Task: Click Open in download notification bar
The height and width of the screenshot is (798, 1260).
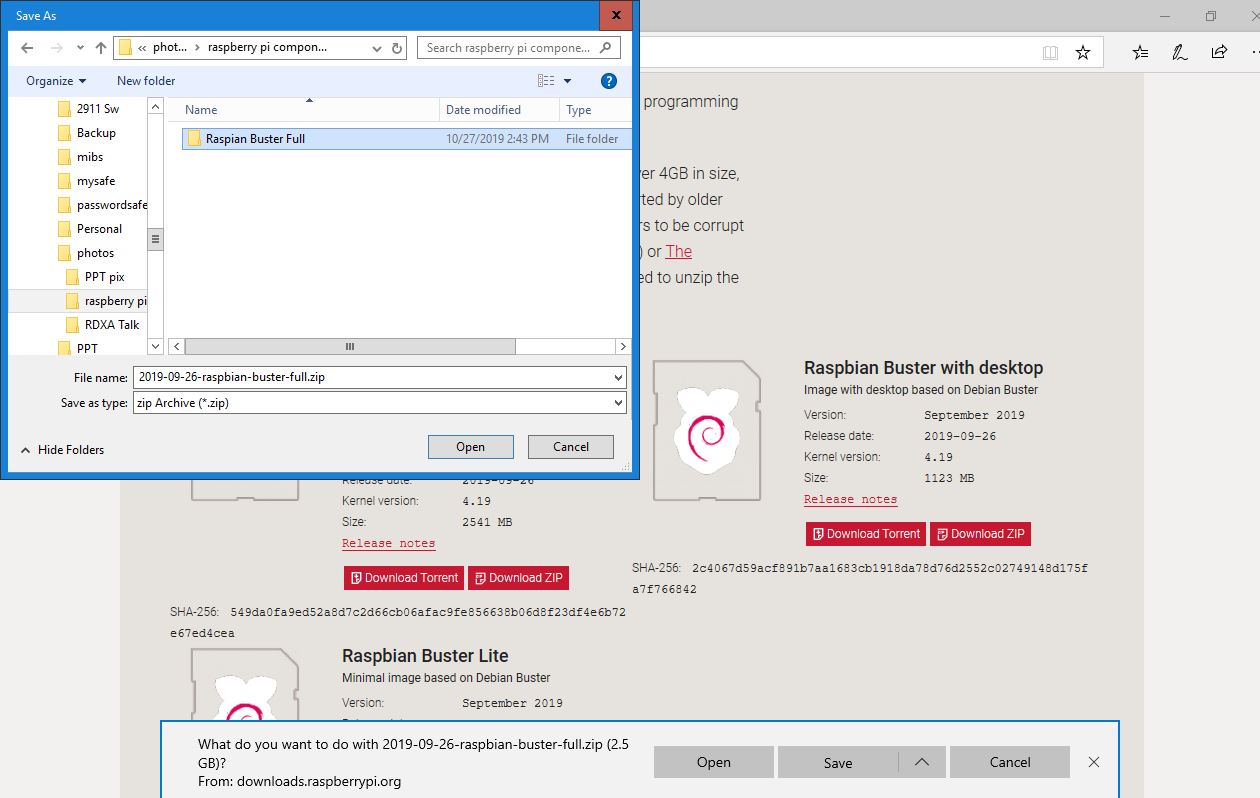Action: pos(714,762)
